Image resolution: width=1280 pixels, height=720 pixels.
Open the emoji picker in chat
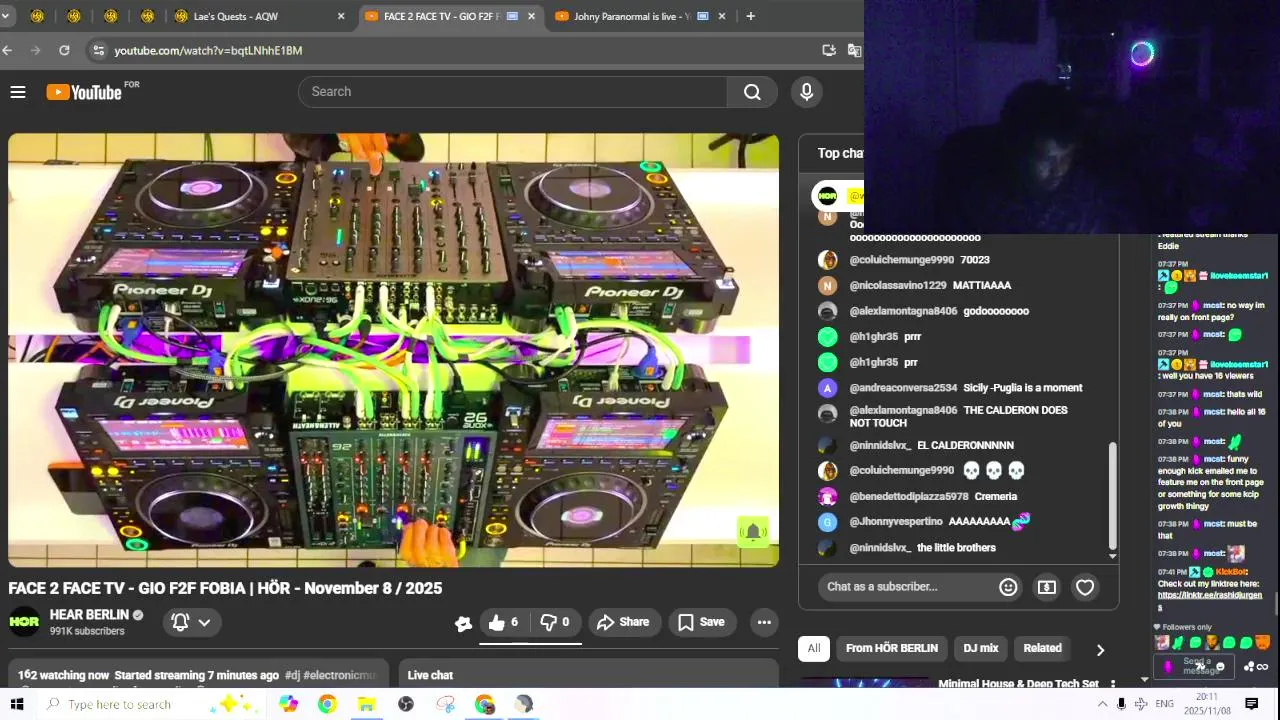tap(1008, 587)
